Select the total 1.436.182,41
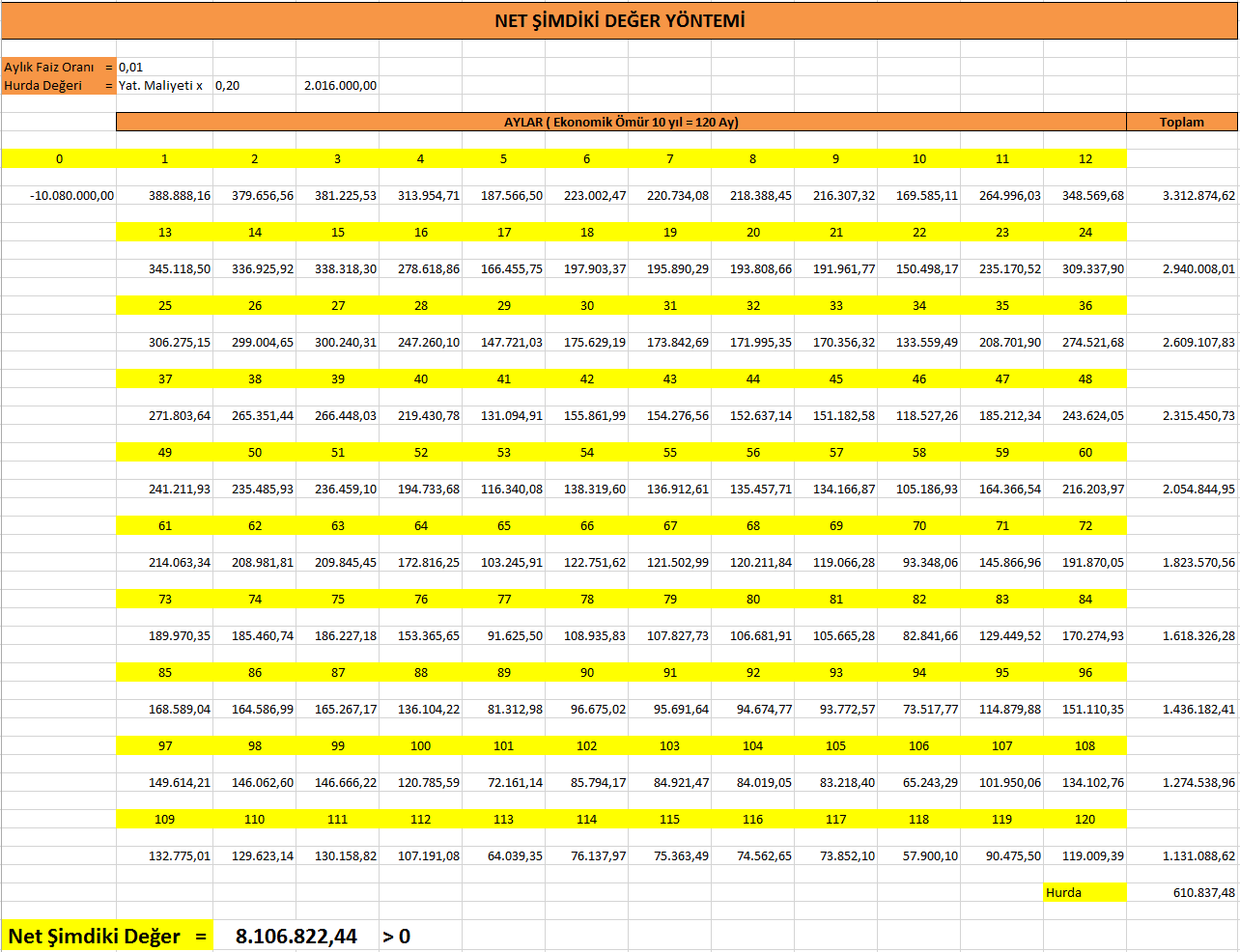 (x=1198, y=710)
